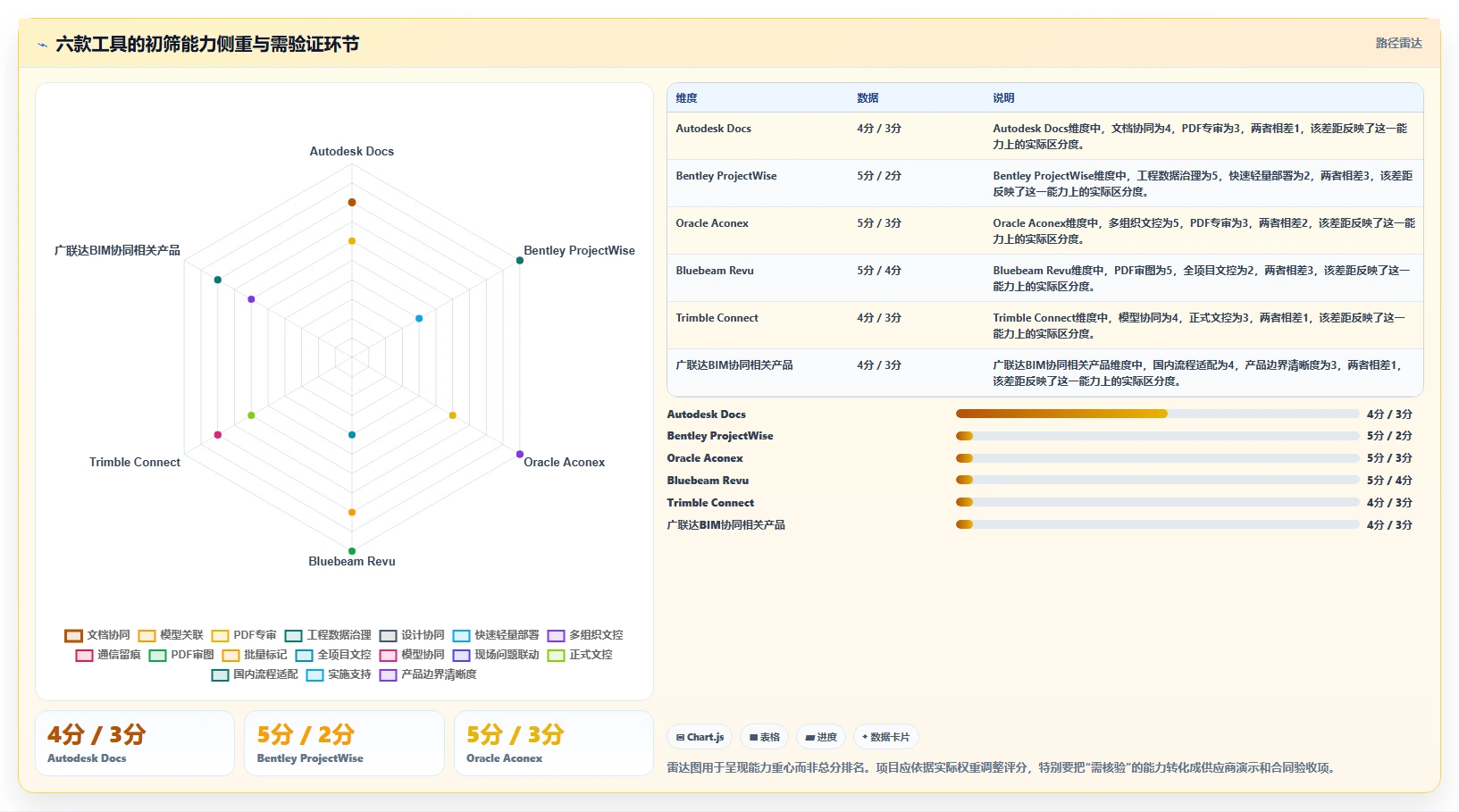Click the 路径雷达 label in header
This screenshot has width=1459, height=812.
[x=1398, y=43]
